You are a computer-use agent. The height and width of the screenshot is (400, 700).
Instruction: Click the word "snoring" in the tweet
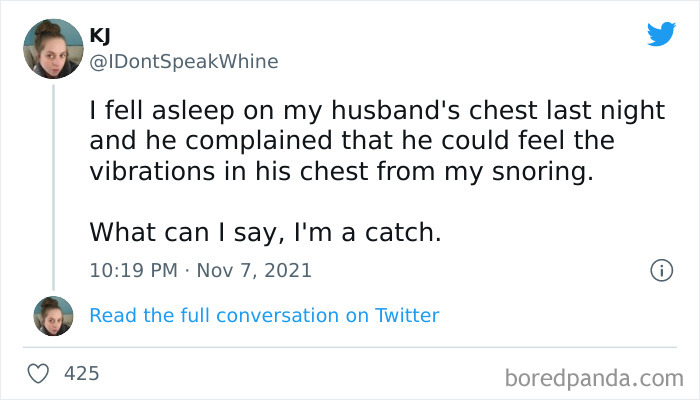[548, 170]
